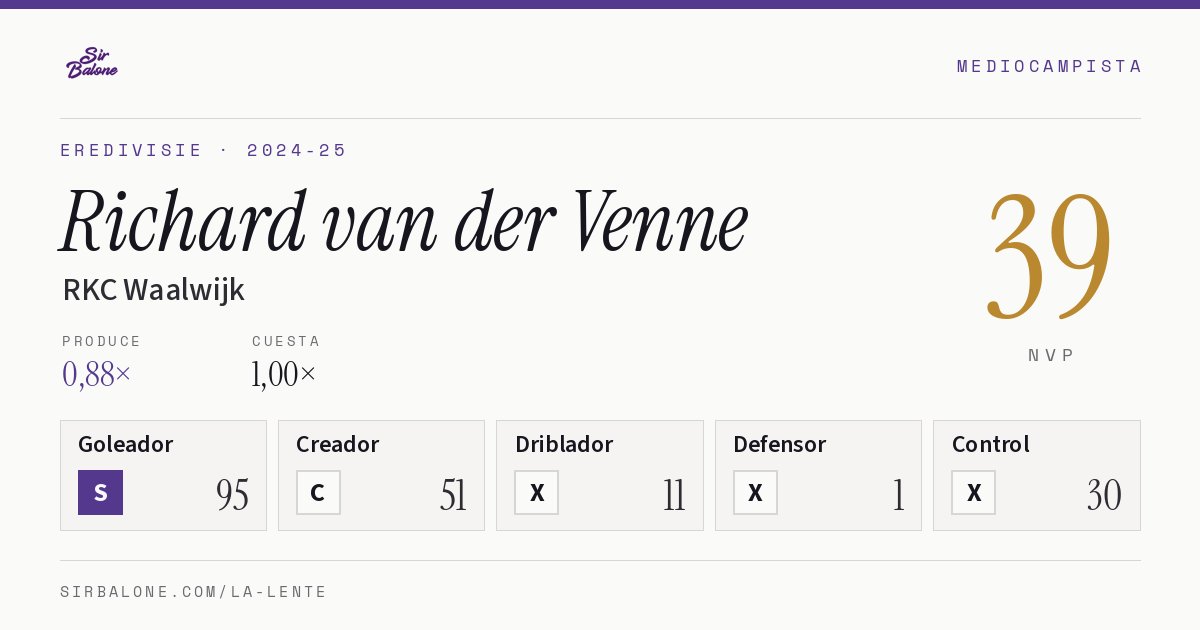Click the Eredivisie 2024-25 season label
This screenshot has height=630, width=1200.
coord(204,150)
